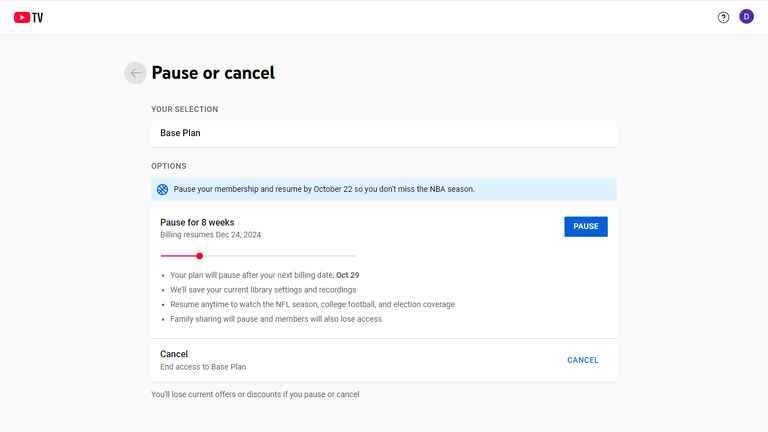Click the NBA season pause banner text
Viewport: 768px width, 432px height.
coord(324,189)
